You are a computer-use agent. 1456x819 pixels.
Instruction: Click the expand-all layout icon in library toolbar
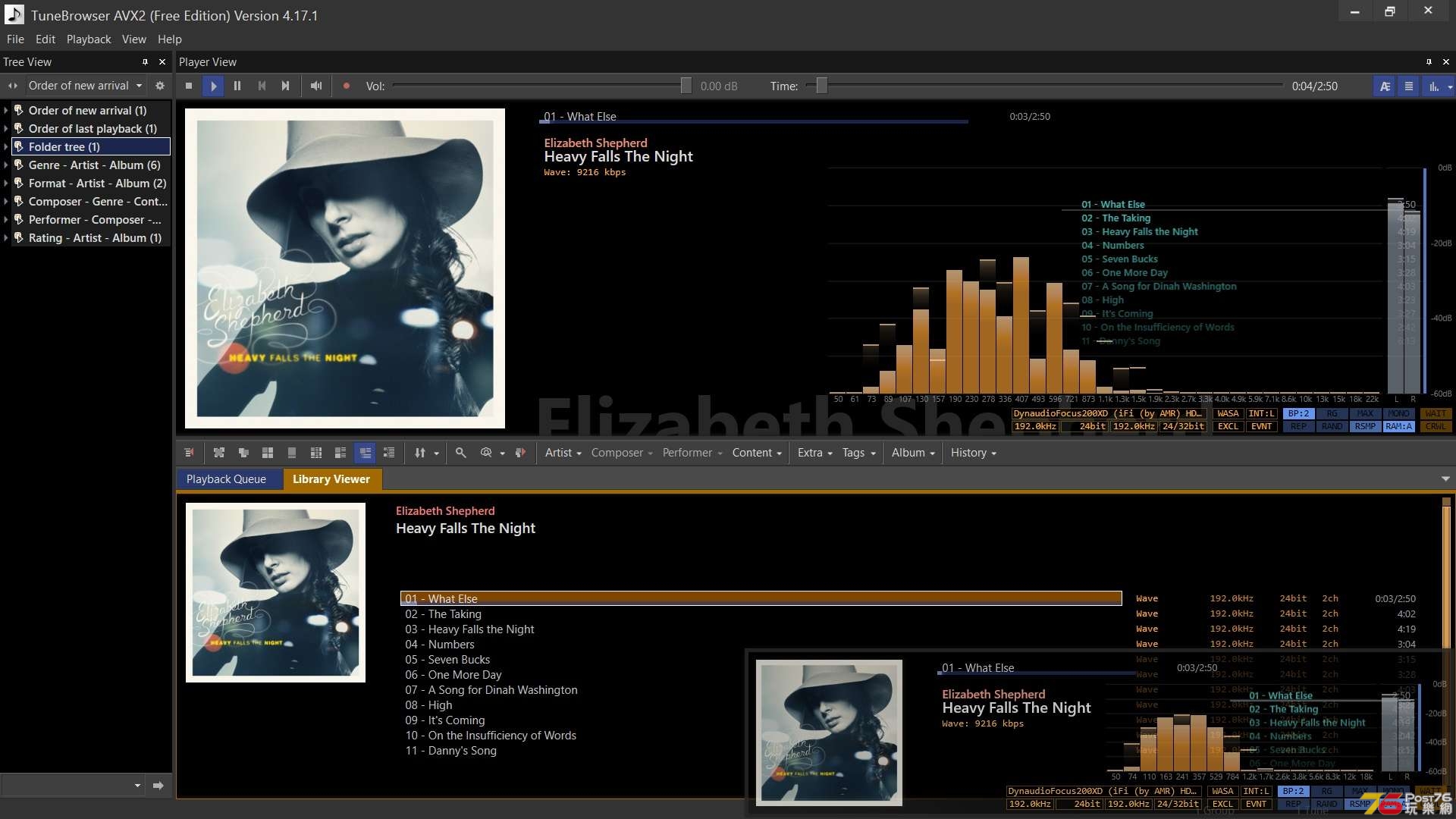[x=219, y=453]
